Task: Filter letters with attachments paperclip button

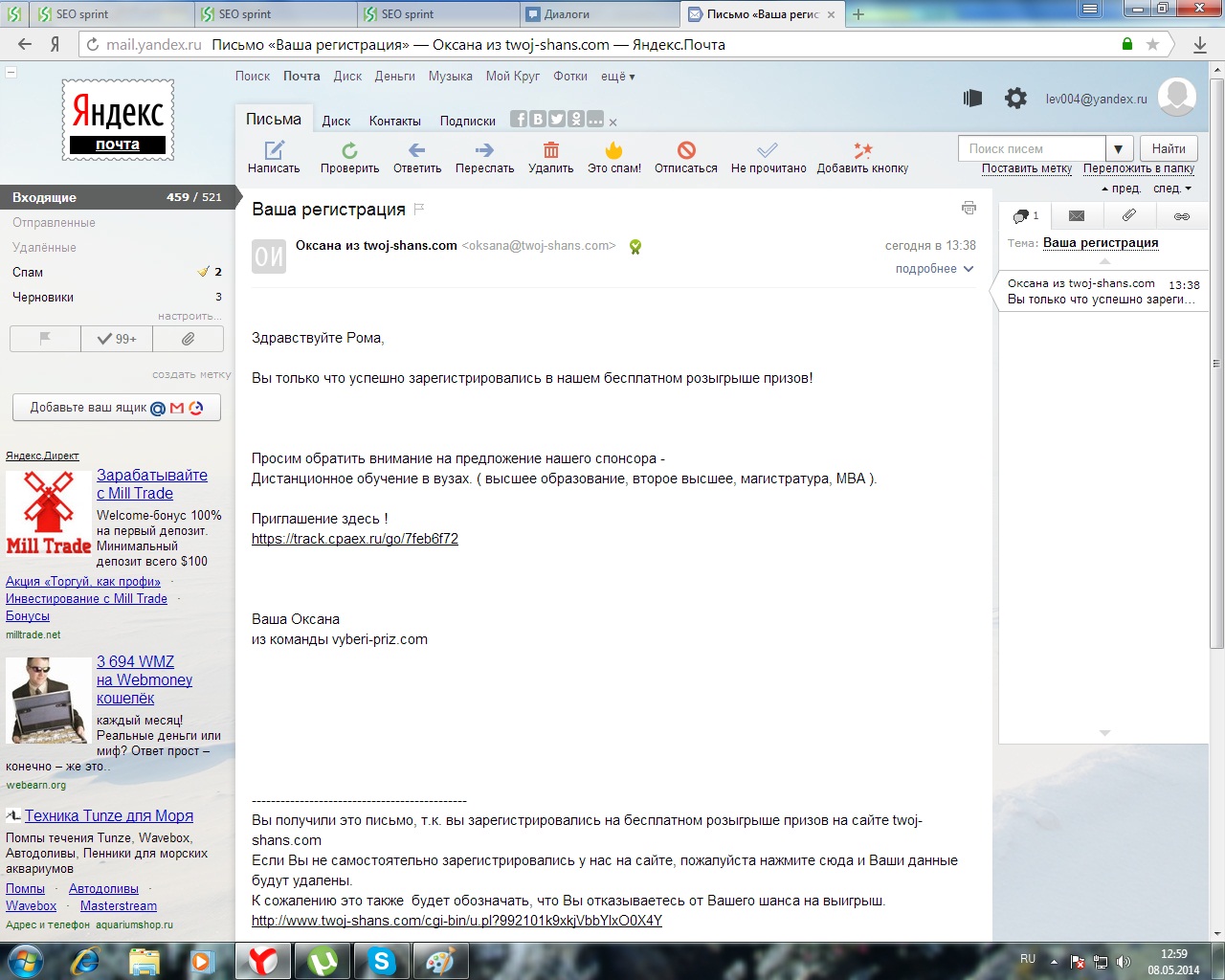Action: (188, 339)
